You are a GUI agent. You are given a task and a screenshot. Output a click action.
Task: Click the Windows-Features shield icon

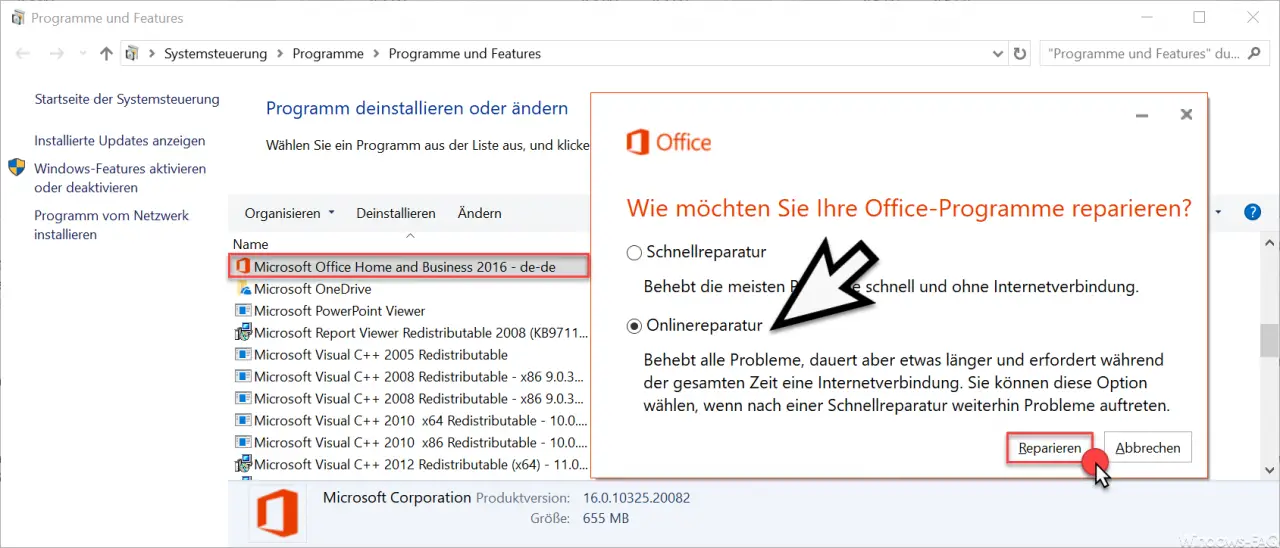click(17, 167)
